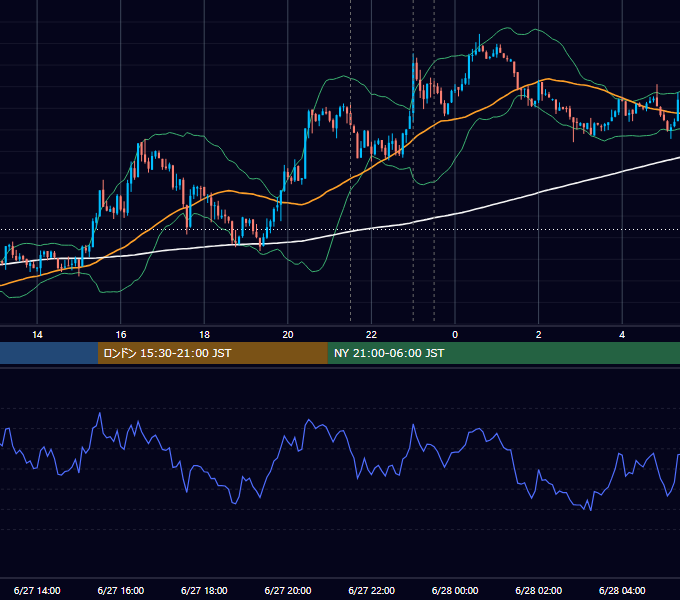Click hour label 0 on price chart axis

pyautogui.click(x=455, y=335)
